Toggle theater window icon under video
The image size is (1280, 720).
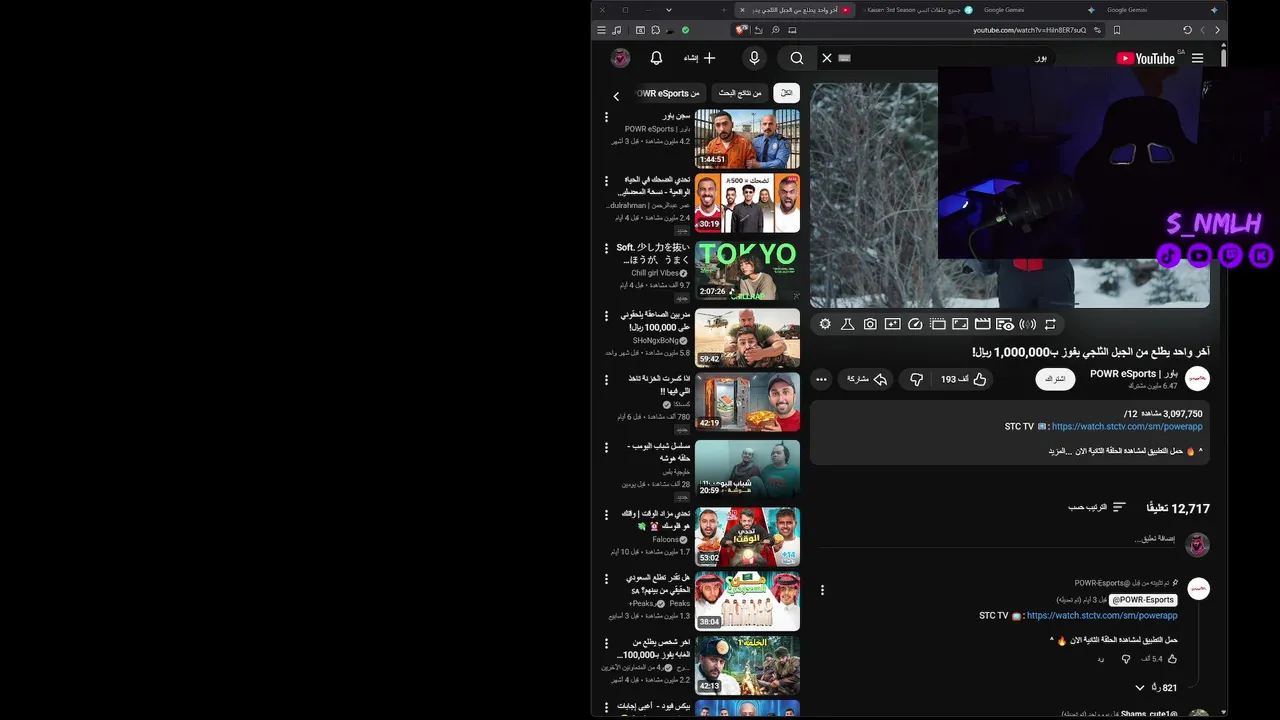[938, 324]
